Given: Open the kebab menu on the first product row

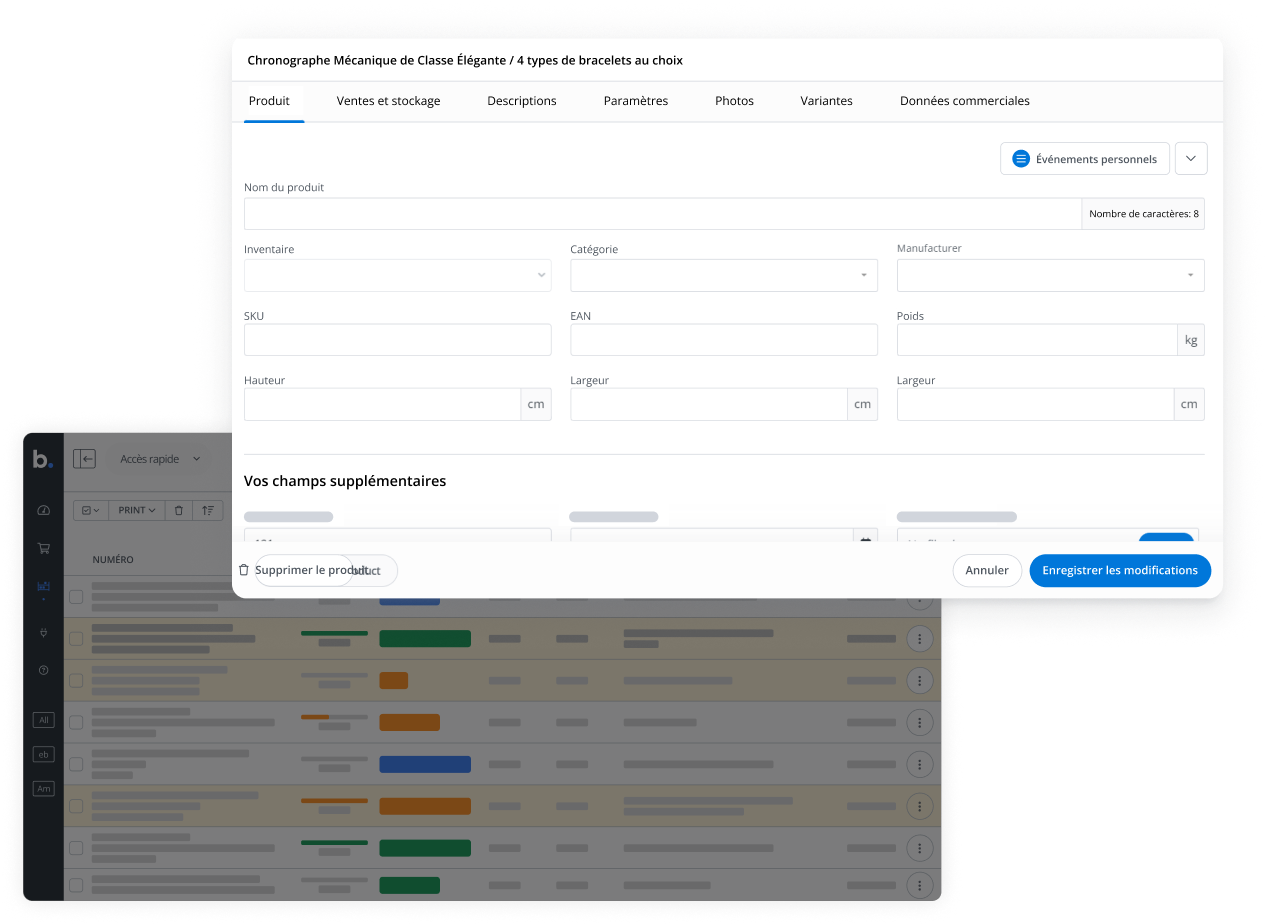Looking at the screenshot, I should [920, 596].
